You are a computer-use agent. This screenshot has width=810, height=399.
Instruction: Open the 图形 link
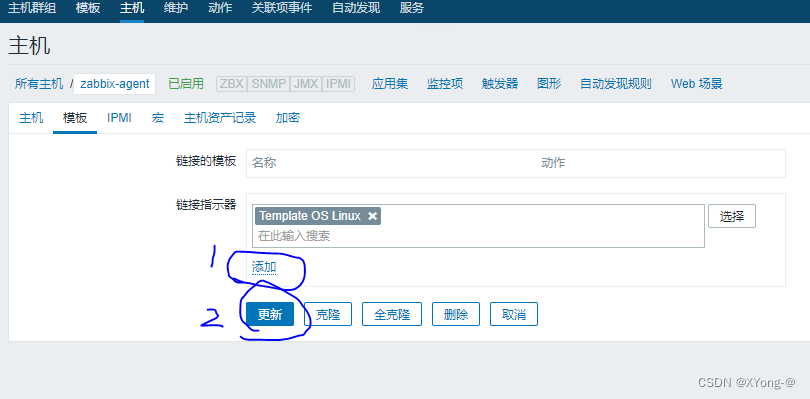[x=549, y=84]
